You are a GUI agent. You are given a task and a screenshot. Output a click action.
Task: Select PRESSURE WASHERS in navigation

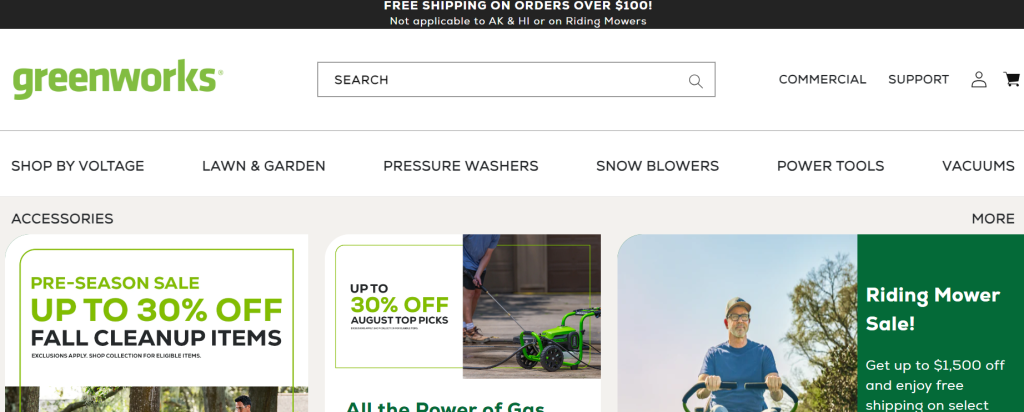(x=461, y=166)
